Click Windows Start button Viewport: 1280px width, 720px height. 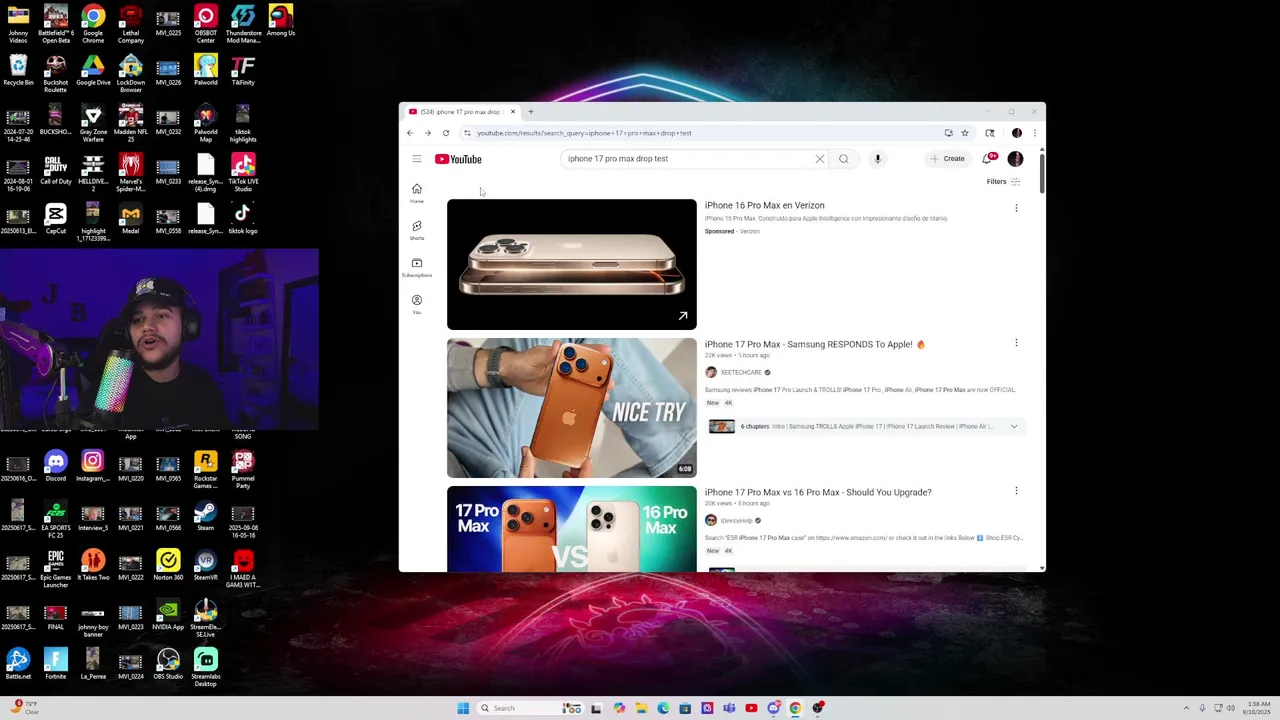click(x=463, y=708)
